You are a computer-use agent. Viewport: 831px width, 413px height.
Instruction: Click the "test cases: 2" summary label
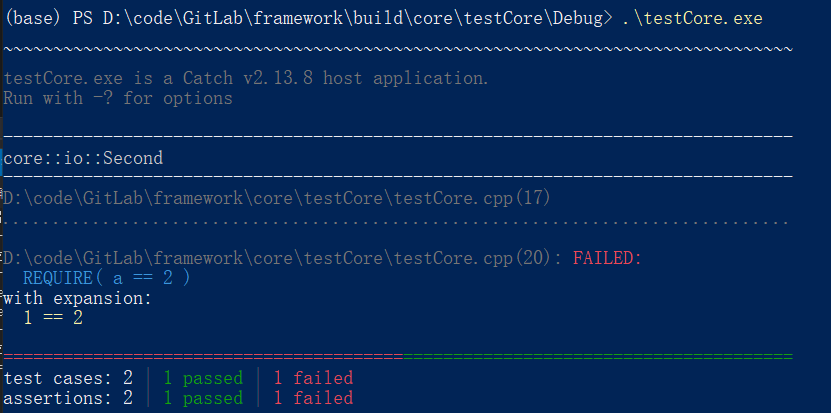68,378
